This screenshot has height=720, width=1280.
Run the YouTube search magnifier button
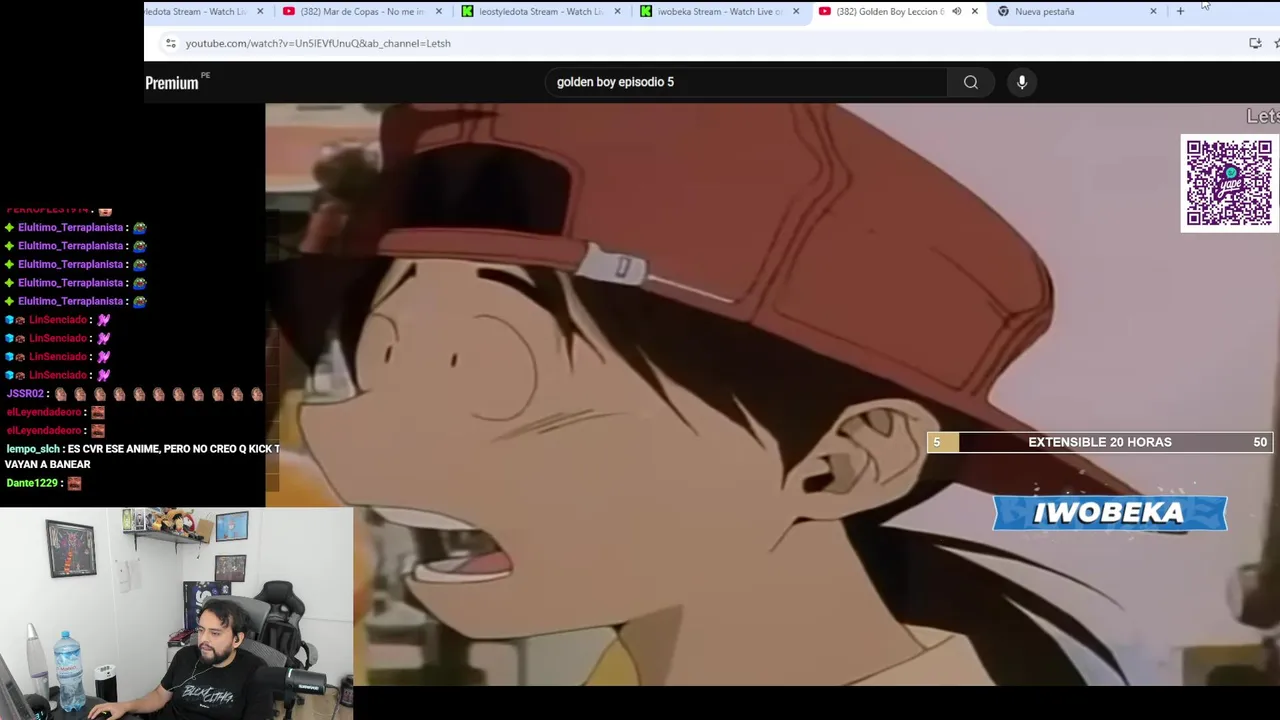pyautogui.click(x=971, y=82)
